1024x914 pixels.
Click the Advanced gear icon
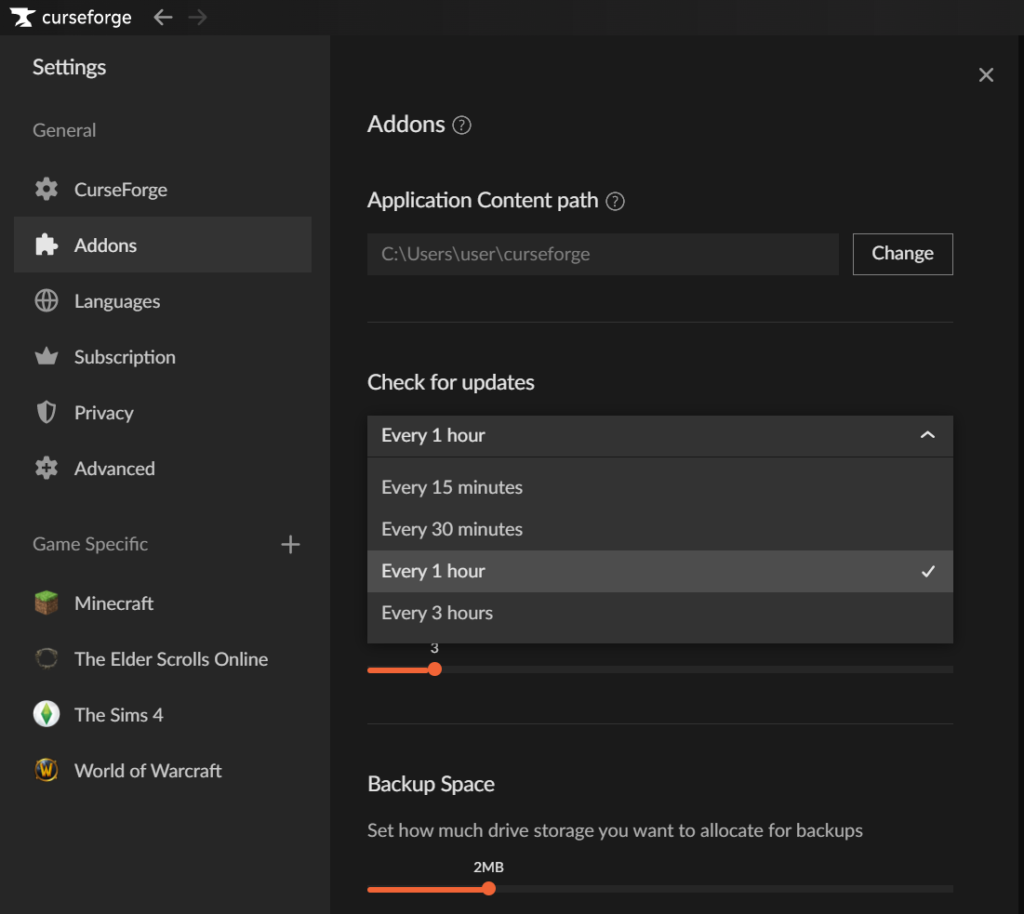(x=46, y=468)
